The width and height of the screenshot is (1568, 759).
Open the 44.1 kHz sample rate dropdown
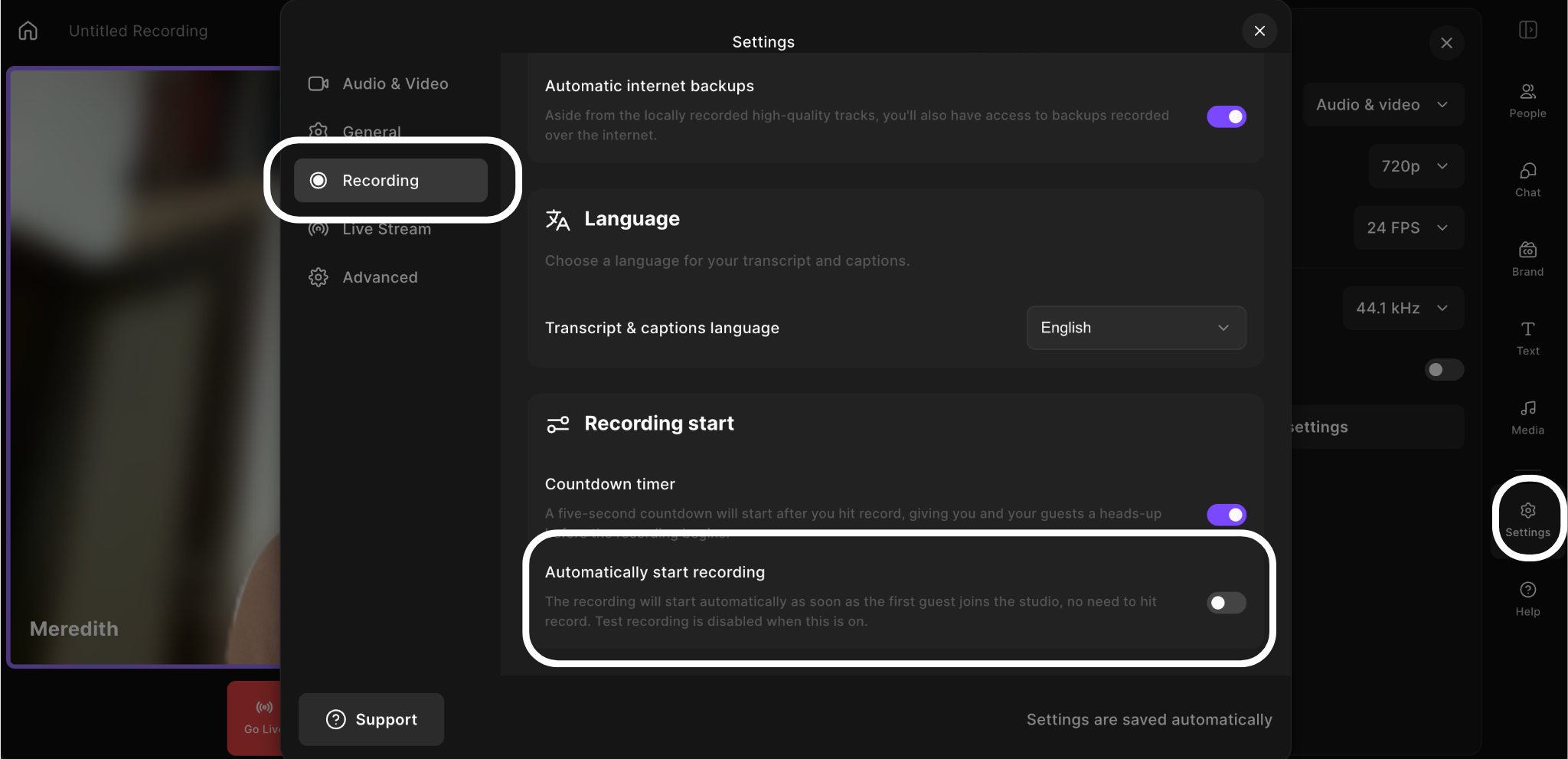1403,308
